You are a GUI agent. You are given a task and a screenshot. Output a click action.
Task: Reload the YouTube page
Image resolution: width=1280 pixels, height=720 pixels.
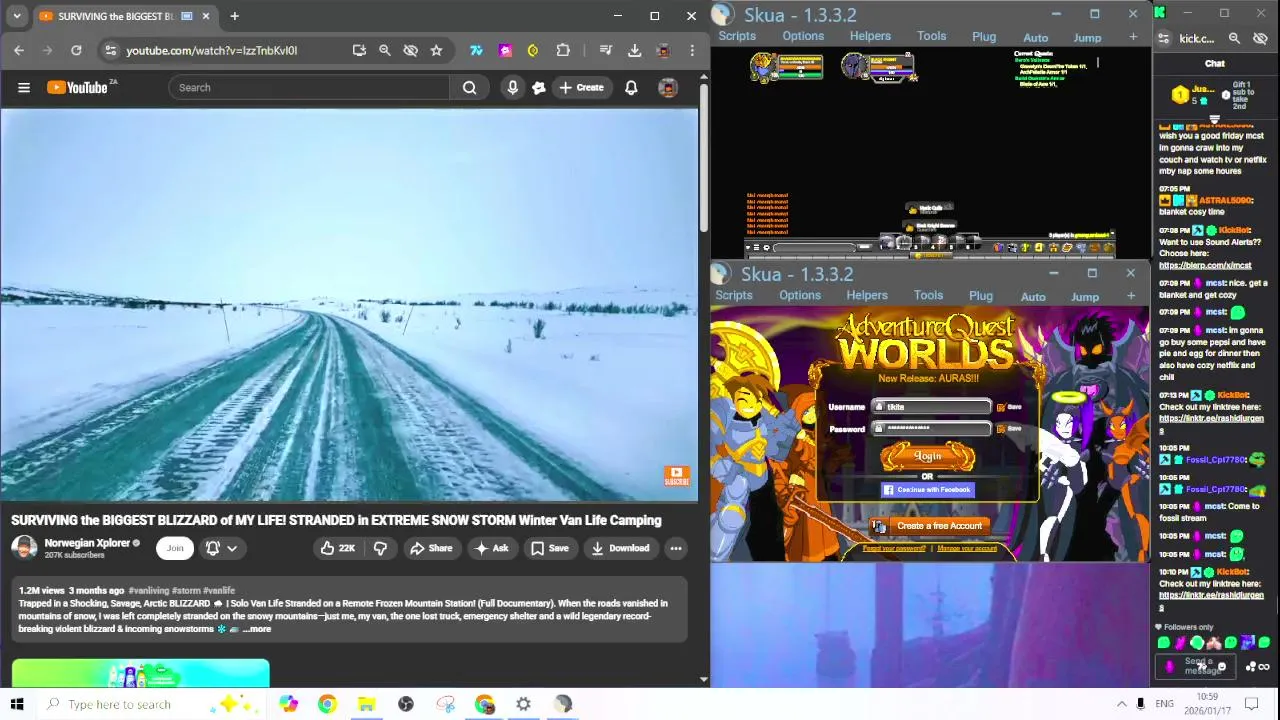click(76, 50)
